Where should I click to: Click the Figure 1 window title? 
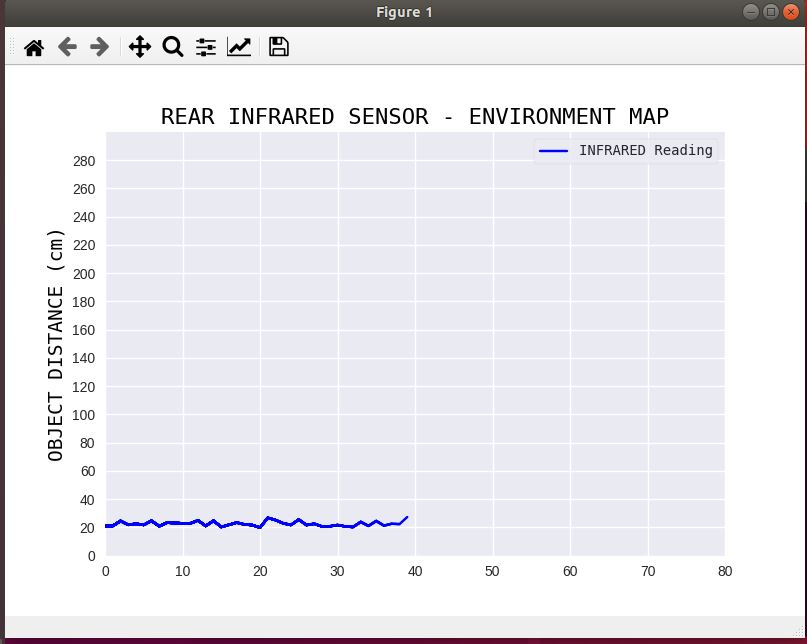pyautogui.click(x=404, y=12)
